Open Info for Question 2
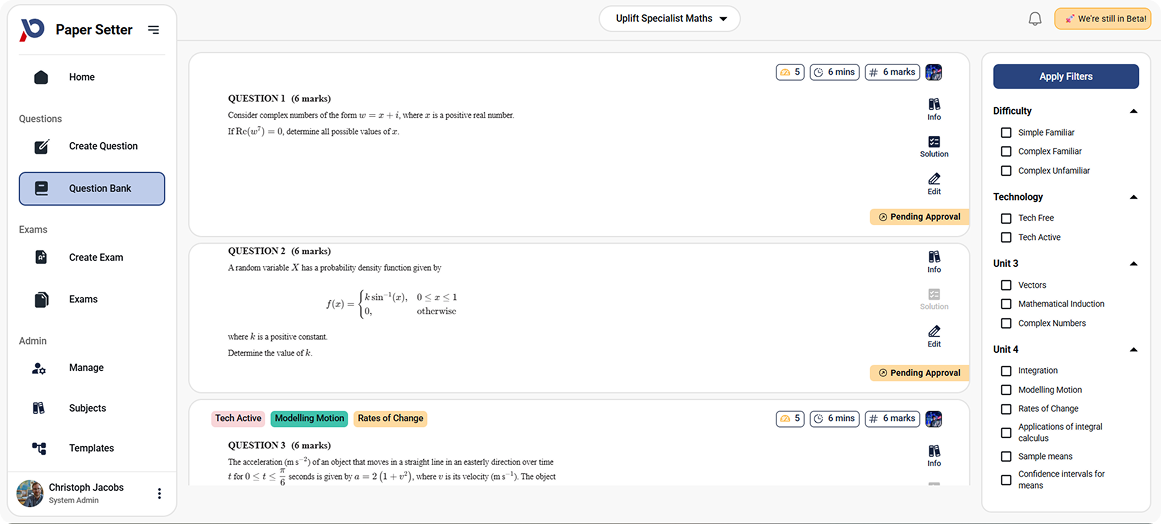The image size is (1161, 524). [934, 261]
